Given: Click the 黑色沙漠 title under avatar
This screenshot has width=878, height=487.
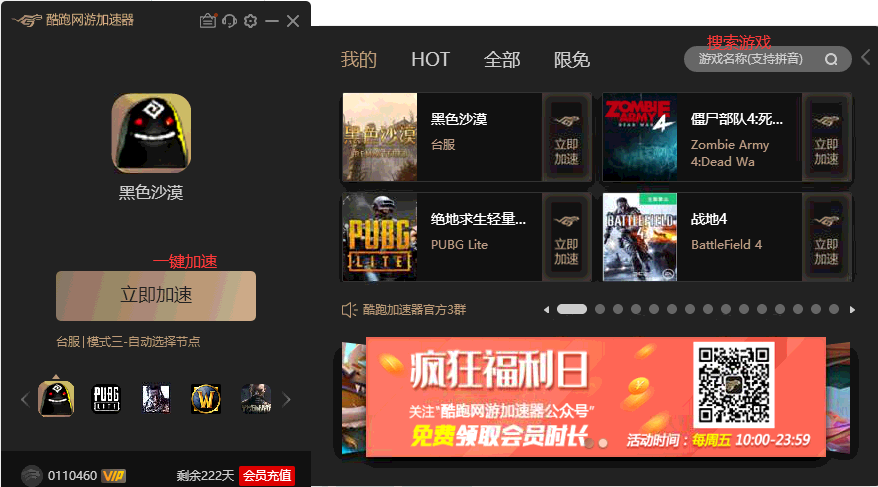Looking at the screenshot, I should pos(151,193).
